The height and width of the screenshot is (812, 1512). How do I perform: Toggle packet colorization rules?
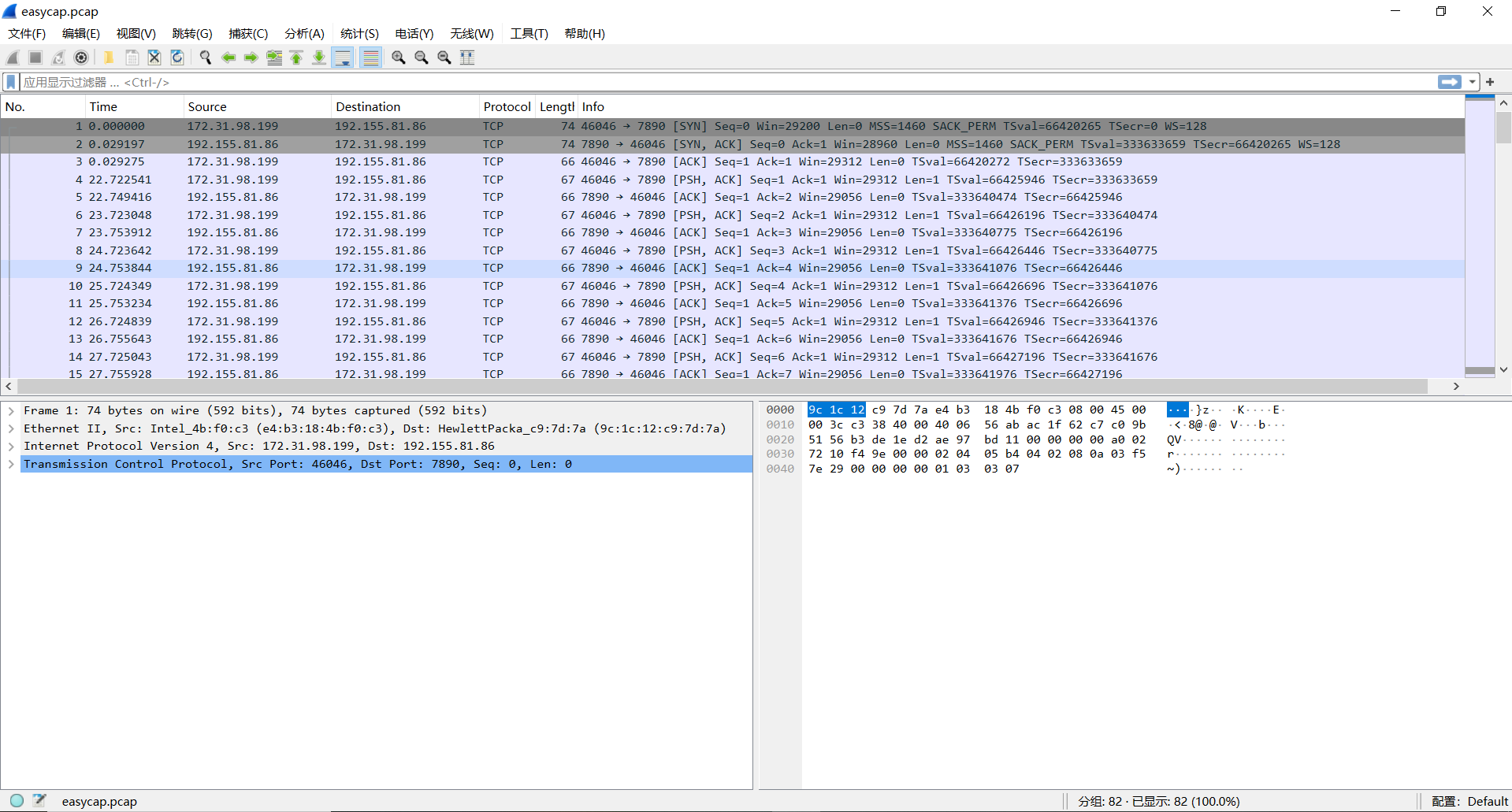tap(370, 57)
